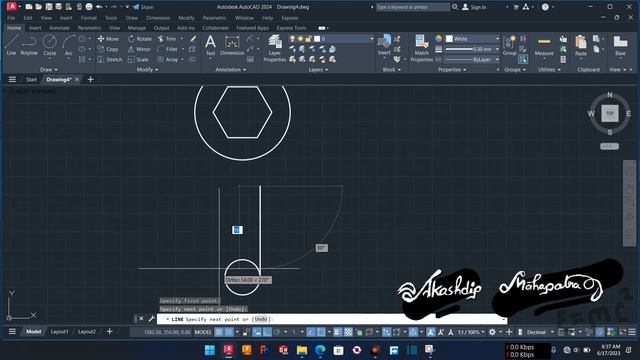Click the Undo arrow in quick access toolbar
The image size is (640, 360).
pyautogui.click(x=99, y=7)
